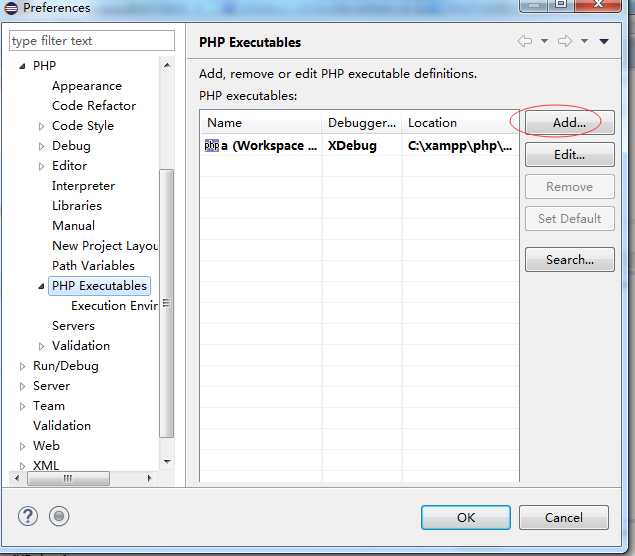The image size is (635, 556).
Task: Select Servers in the tree
Action: pyautogui.click(x=73, y=326)
